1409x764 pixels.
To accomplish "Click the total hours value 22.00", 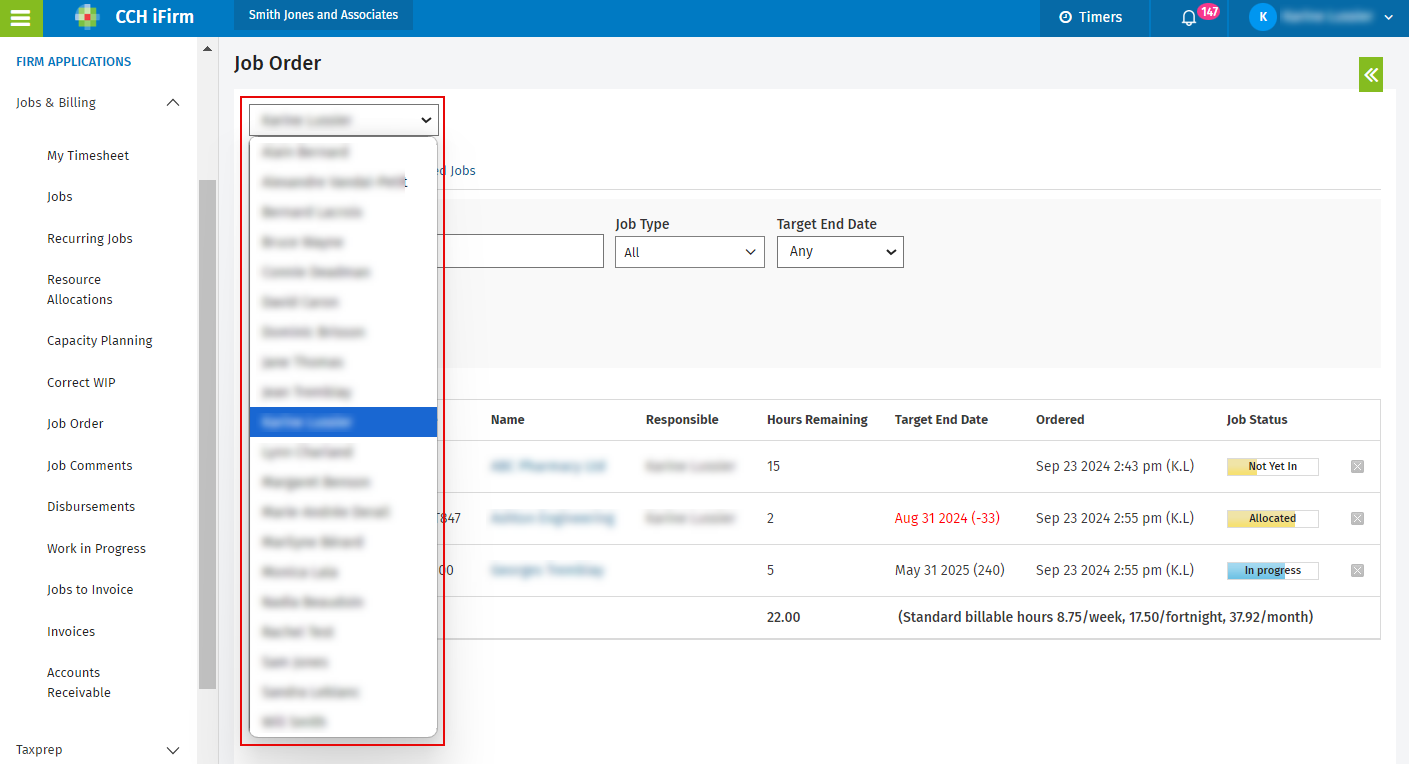I will click(783, 618).
